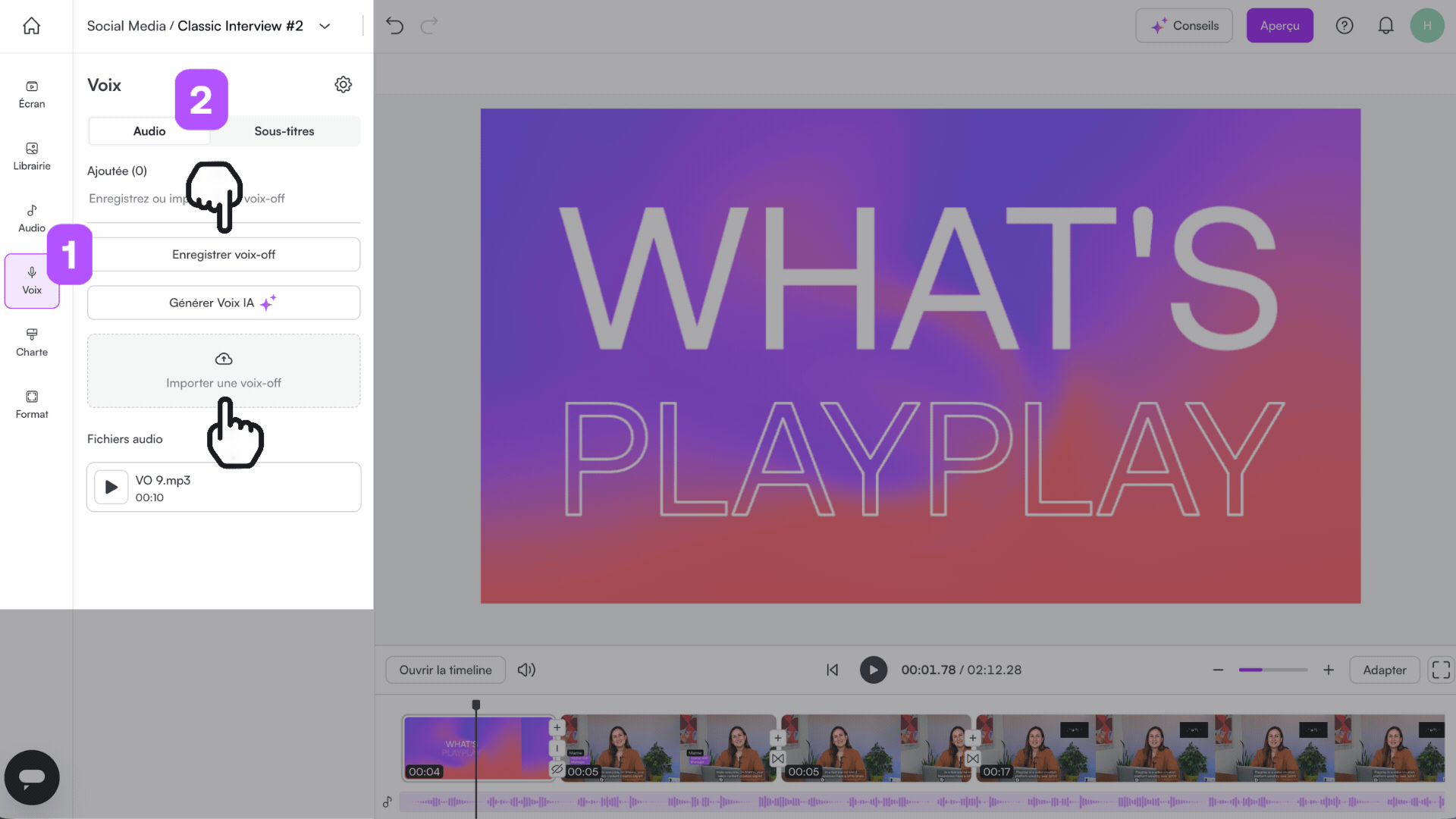Viewport: 1456px width, 819px height.
Task: Click Ouvrir la timeline button
Action: 445,670
